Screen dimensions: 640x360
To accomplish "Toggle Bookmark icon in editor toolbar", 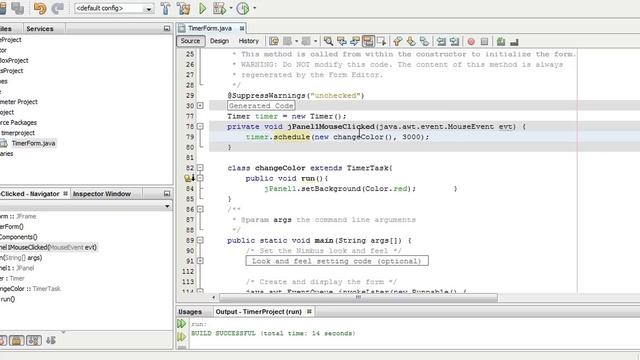I will (x=424, y=41).
